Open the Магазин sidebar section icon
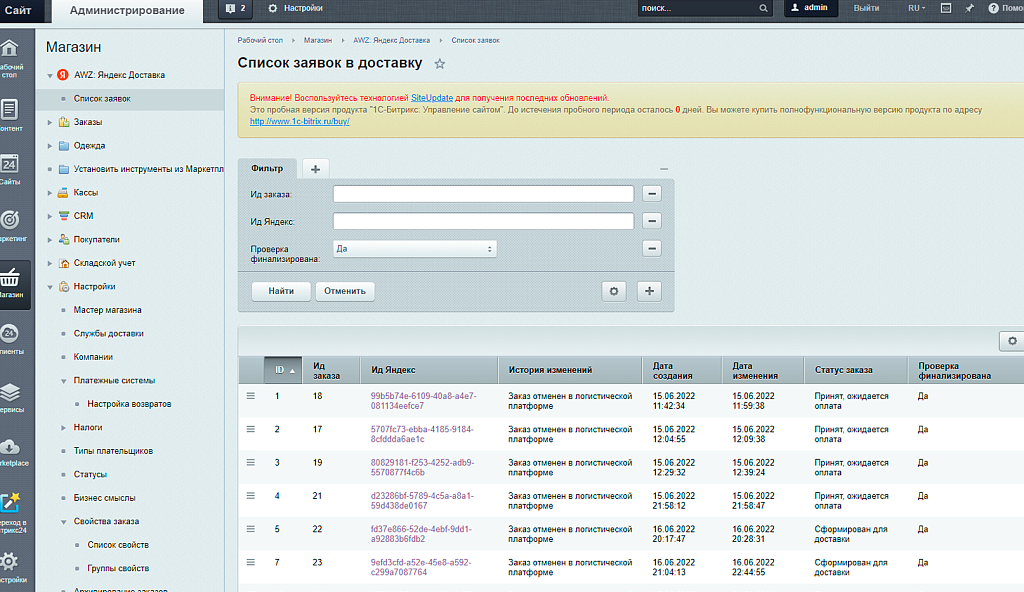The height and width of the screenshot is (592, 1024). point(9,278)
